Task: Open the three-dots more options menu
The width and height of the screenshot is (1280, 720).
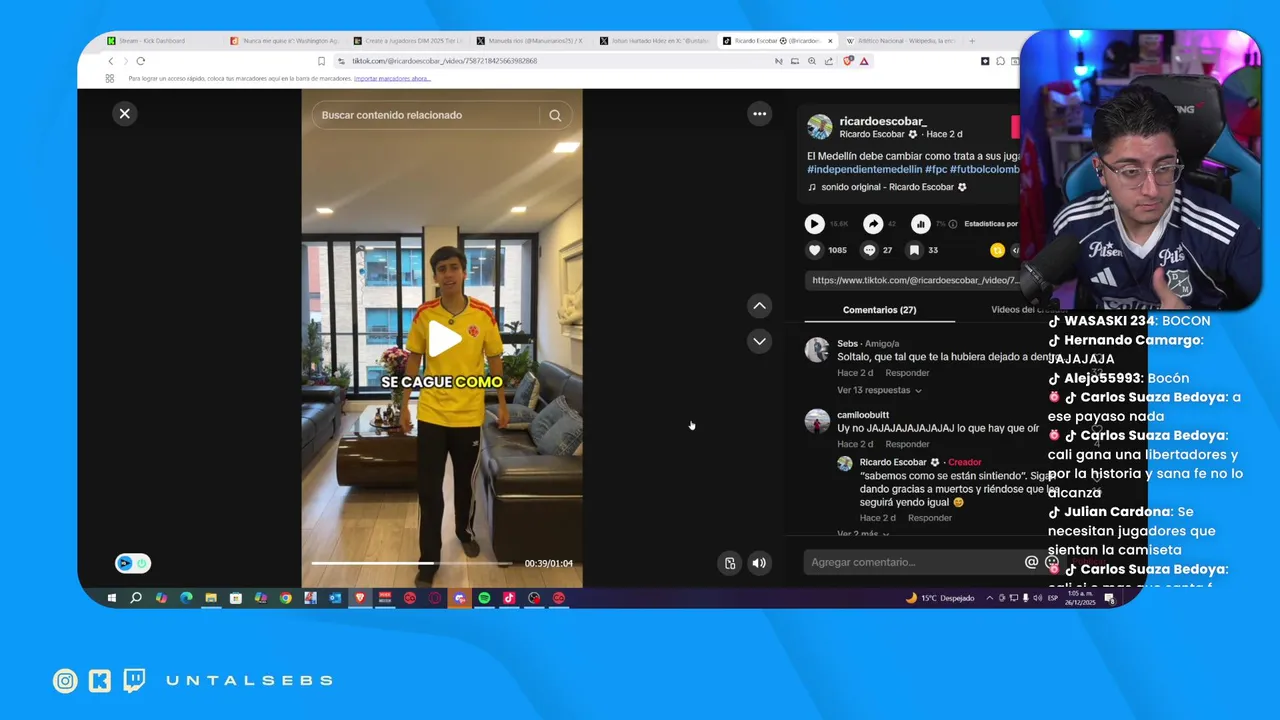Action: pos(760,114)
